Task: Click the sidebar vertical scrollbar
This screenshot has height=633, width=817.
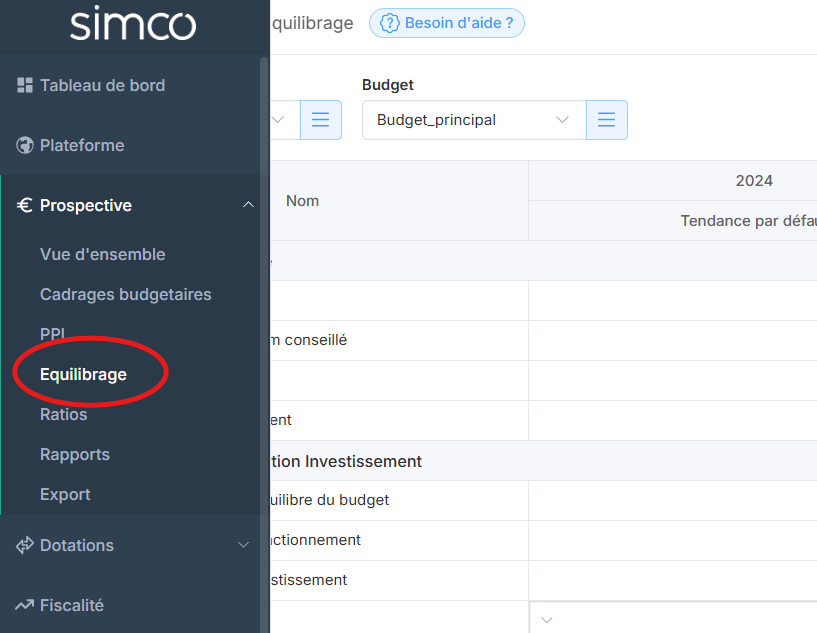Action: point(264,300)
